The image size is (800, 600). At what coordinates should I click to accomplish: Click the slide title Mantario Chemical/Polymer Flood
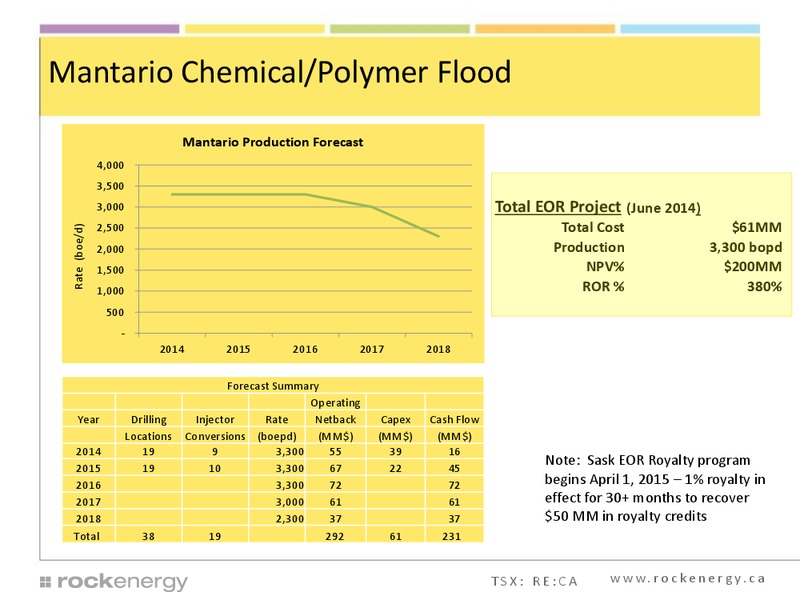pos(280,72)
